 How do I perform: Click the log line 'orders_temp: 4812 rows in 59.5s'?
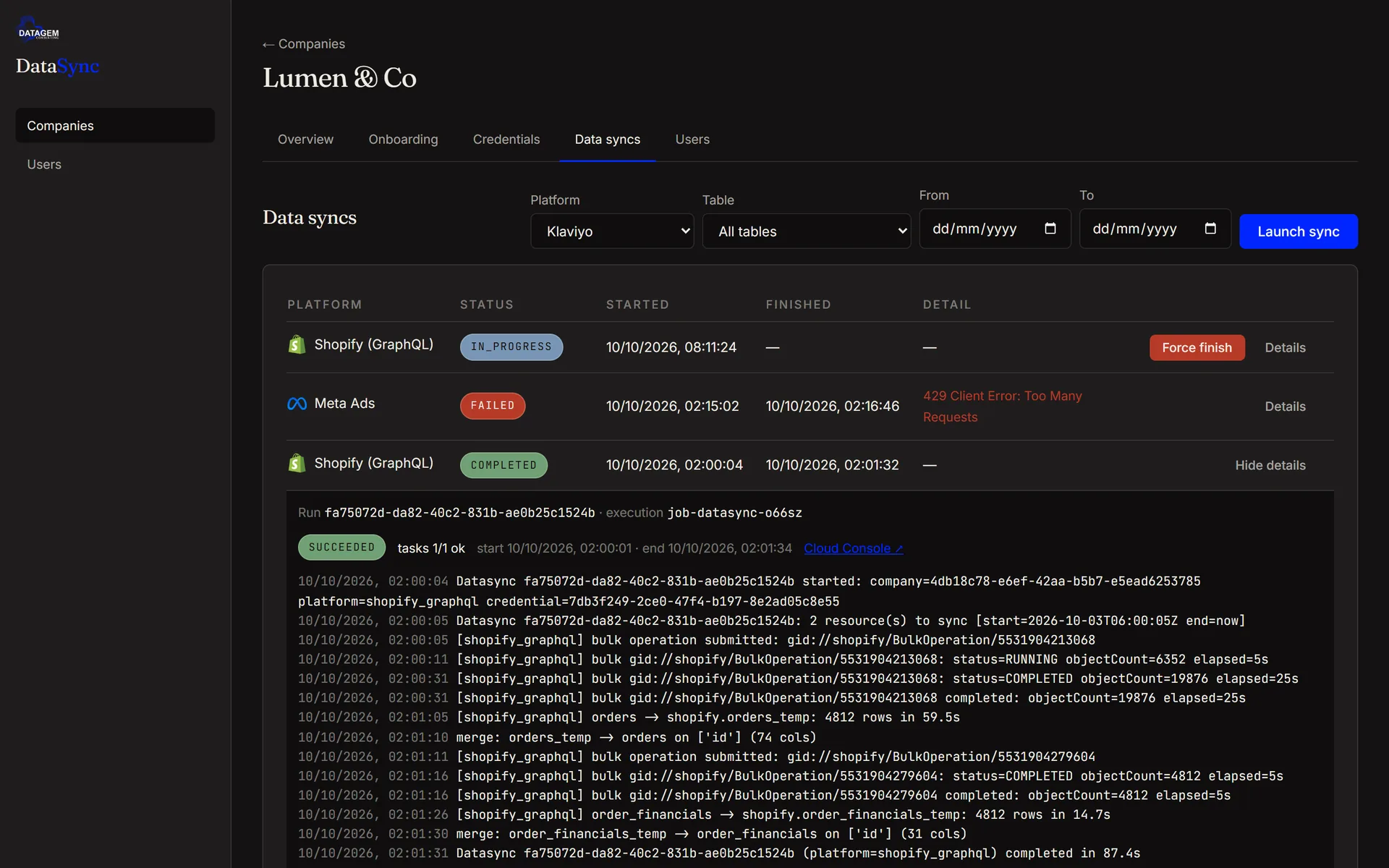(x=629, y=718)
